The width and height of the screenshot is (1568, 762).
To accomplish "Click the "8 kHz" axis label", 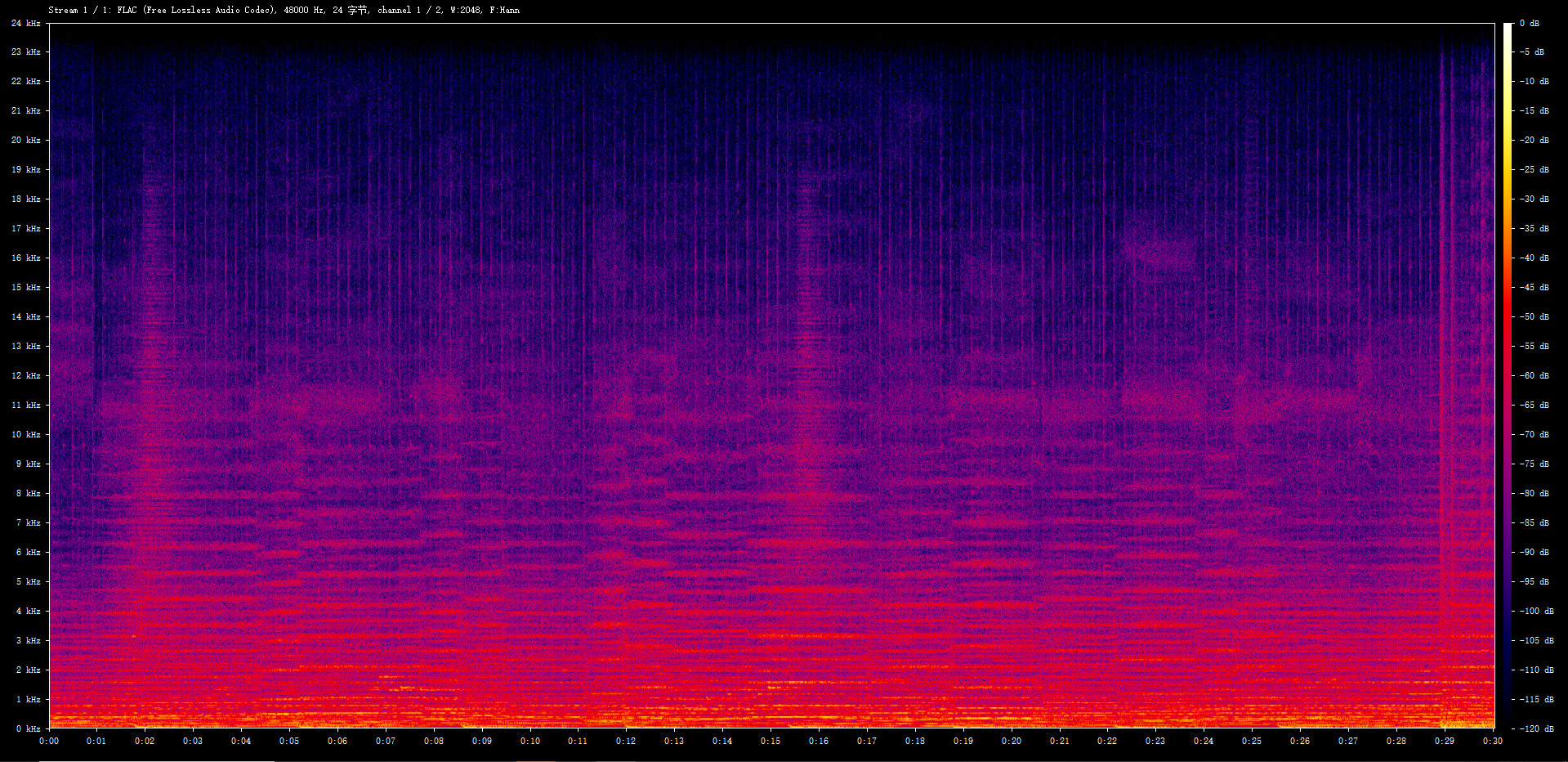I will (x=28, y=493).
